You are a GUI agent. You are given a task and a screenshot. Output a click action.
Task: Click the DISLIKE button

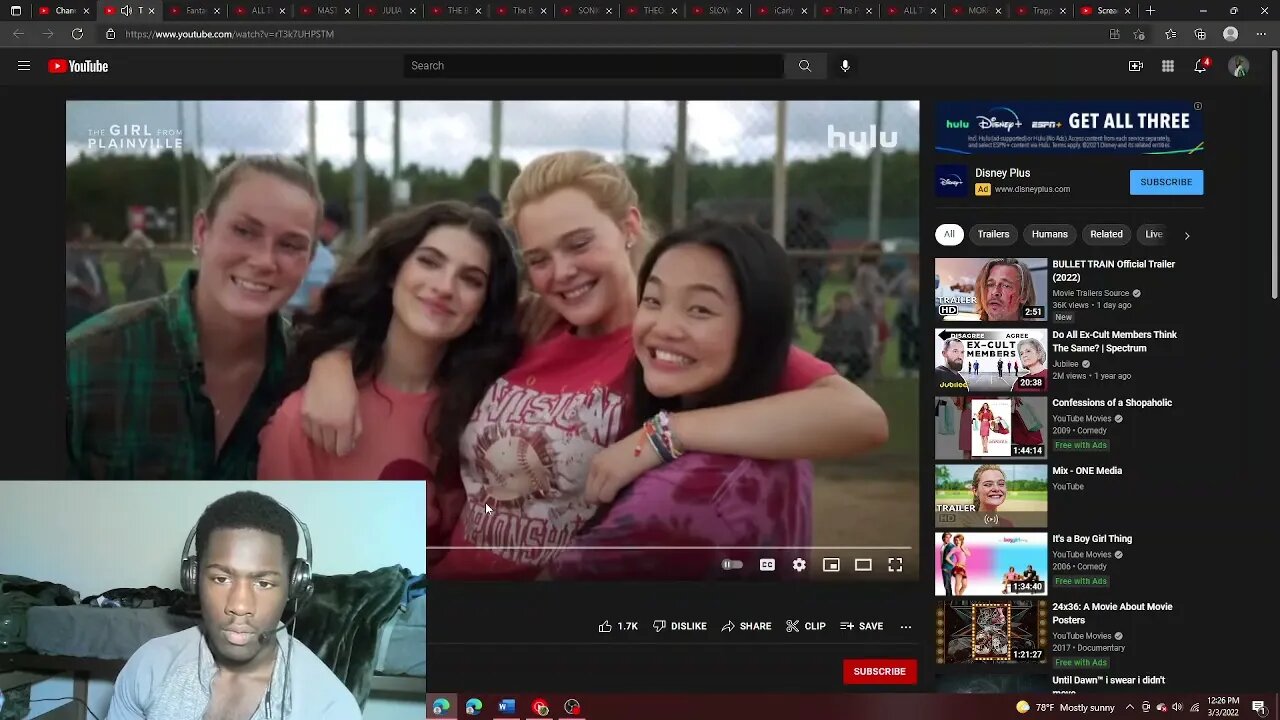[680, 626]
